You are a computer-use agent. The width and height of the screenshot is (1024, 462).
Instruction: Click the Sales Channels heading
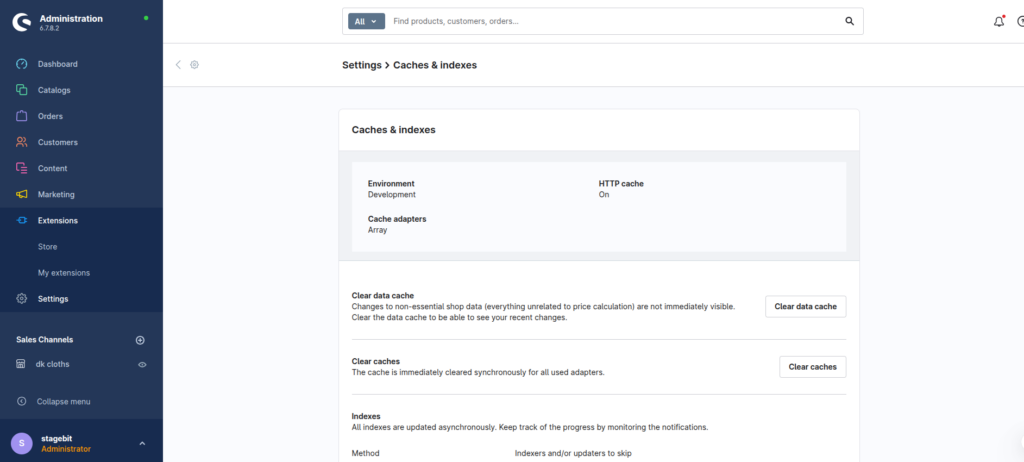coord(44,340)
